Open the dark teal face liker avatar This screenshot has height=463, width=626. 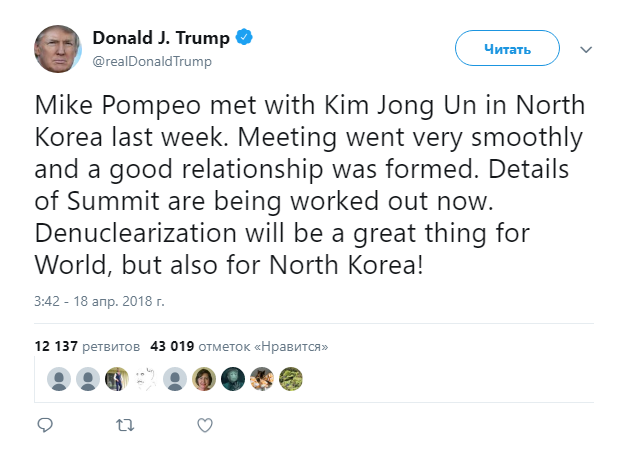233,379
